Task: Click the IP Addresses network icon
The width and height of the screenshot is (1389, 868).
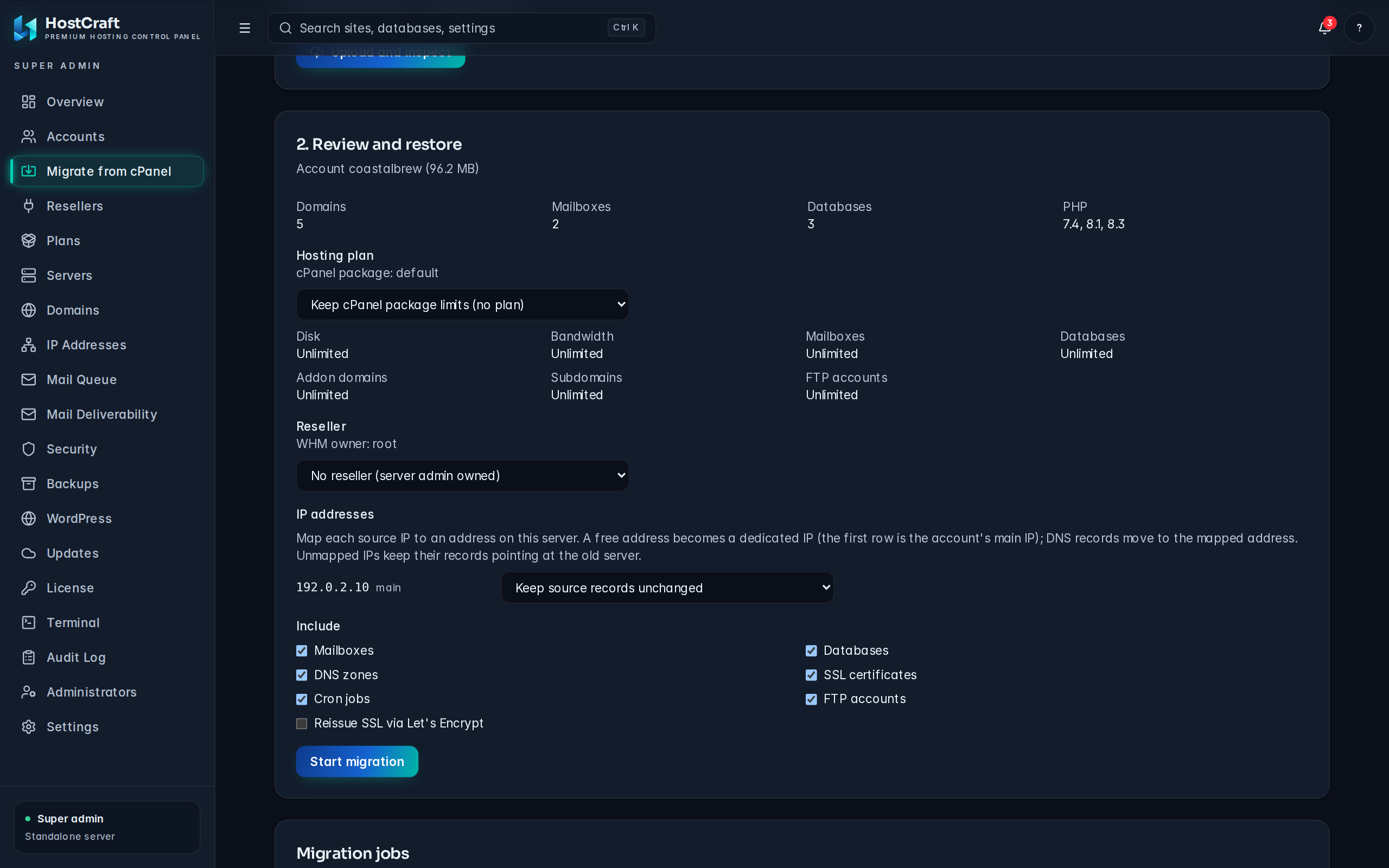Action: click(x=29, y=345)
